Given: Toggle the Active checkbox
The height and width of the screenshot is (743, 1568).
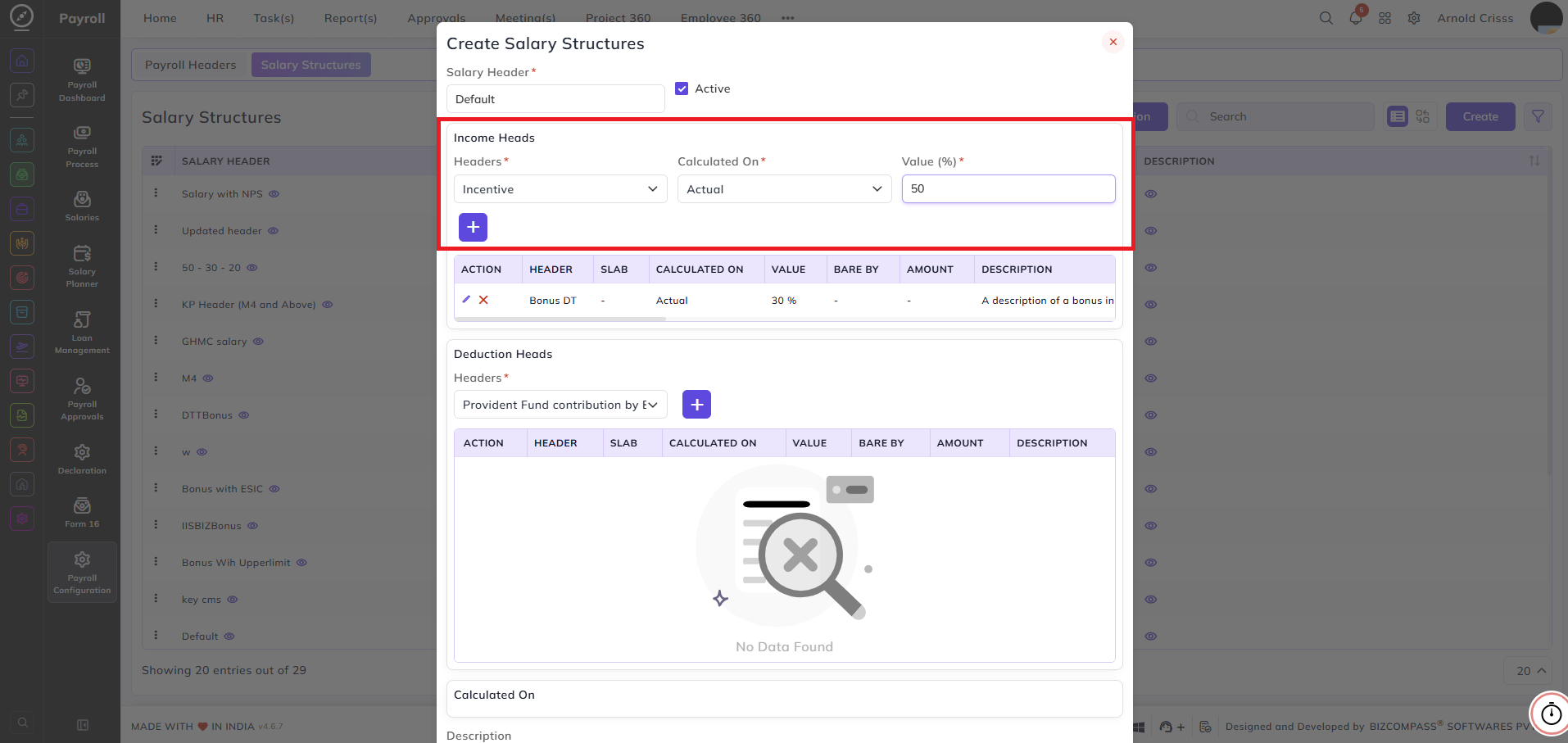Looking at the screenshot, I should pos(682,88).
